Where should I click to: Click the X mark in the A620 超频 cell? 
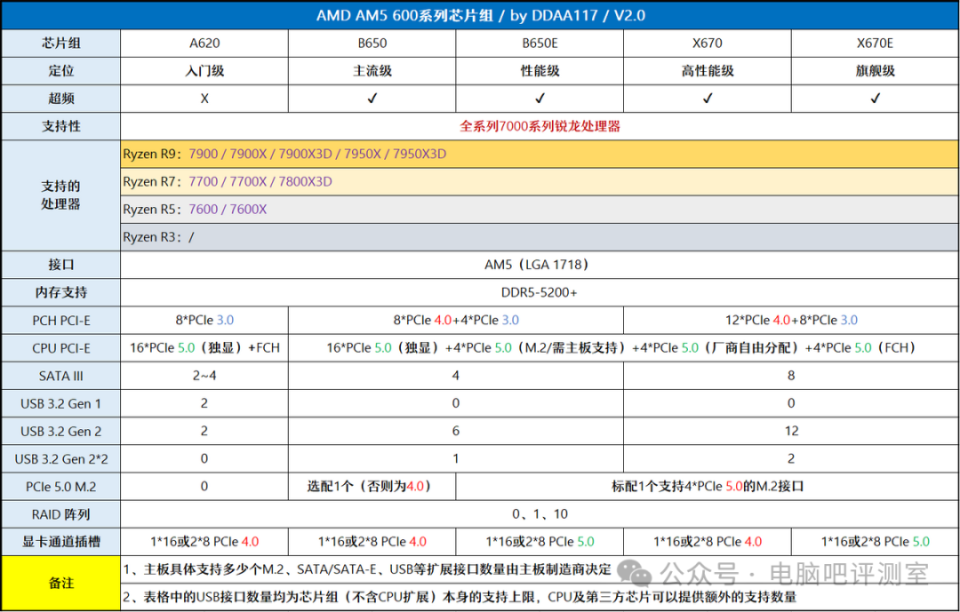pyautogui.click(x=204, y=99)
